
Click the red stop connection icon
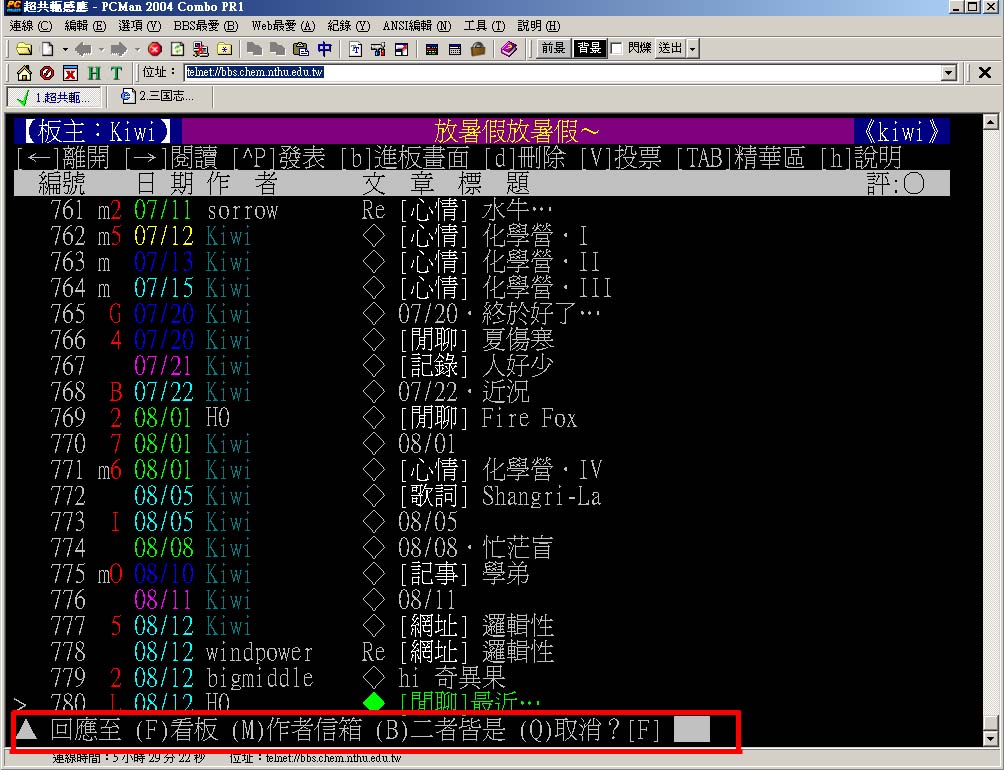tap(155, 49)
